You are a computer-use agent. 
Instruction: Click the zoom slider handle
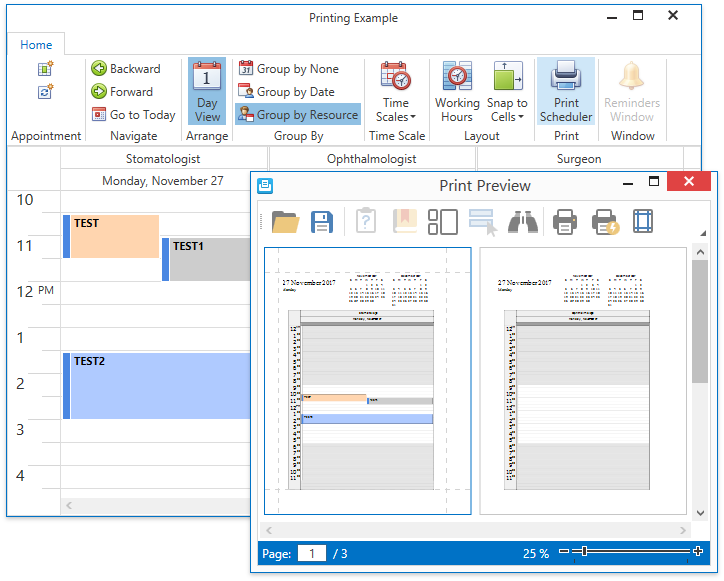point(585,551)
